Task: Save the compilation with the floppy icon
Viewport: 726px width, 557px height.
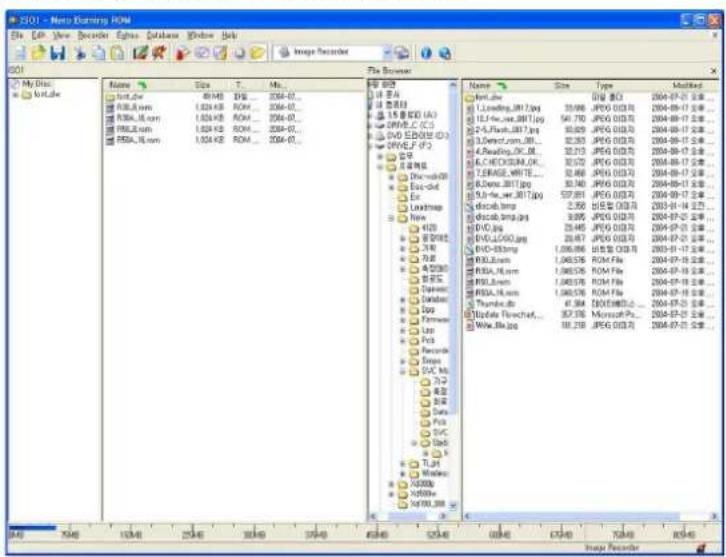Action: coord(58,53)
